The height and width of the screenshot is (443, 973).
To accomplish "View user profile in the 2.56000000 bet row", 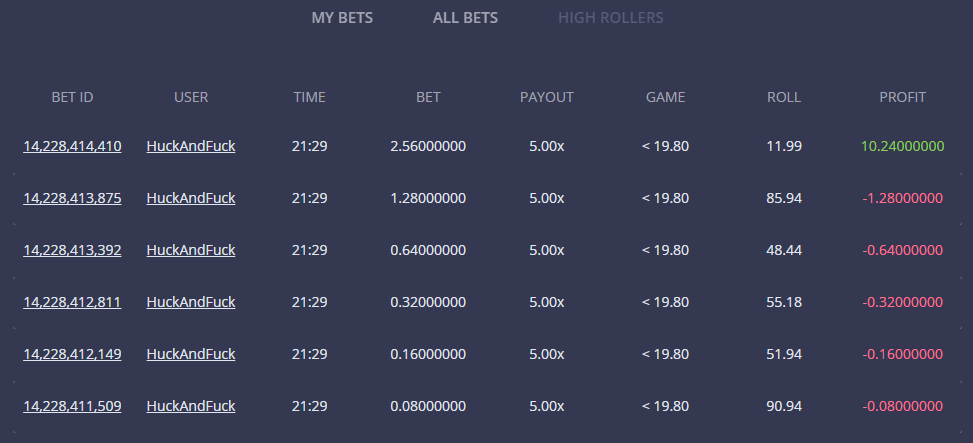I will (191, 146).
